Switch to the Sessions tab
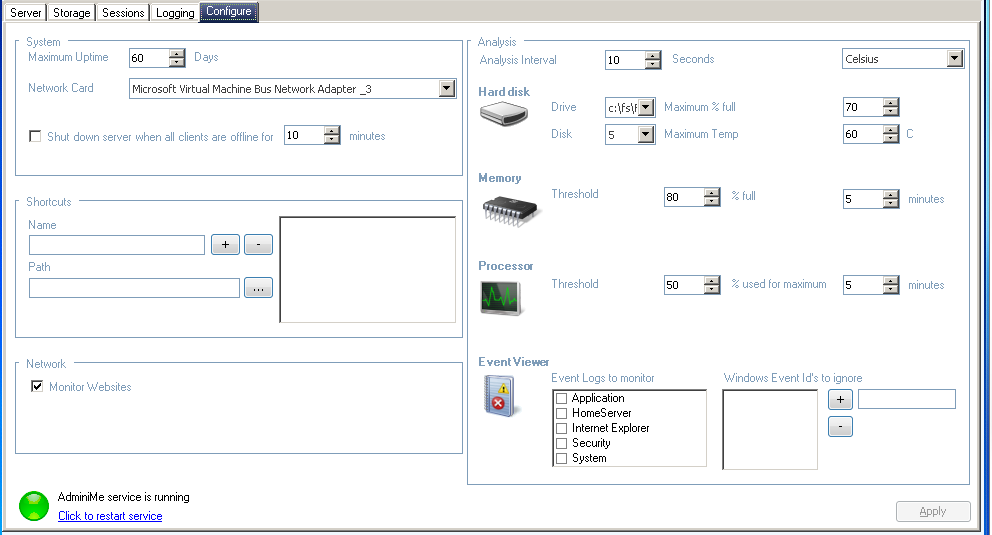This screenshot has width=992, height=535. pos(123,13)
